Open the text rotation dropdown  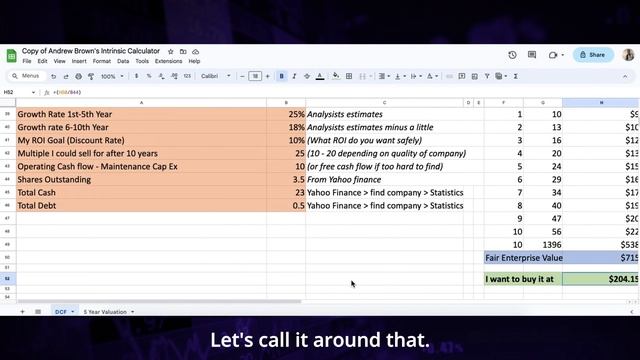[x=432, y=76]
